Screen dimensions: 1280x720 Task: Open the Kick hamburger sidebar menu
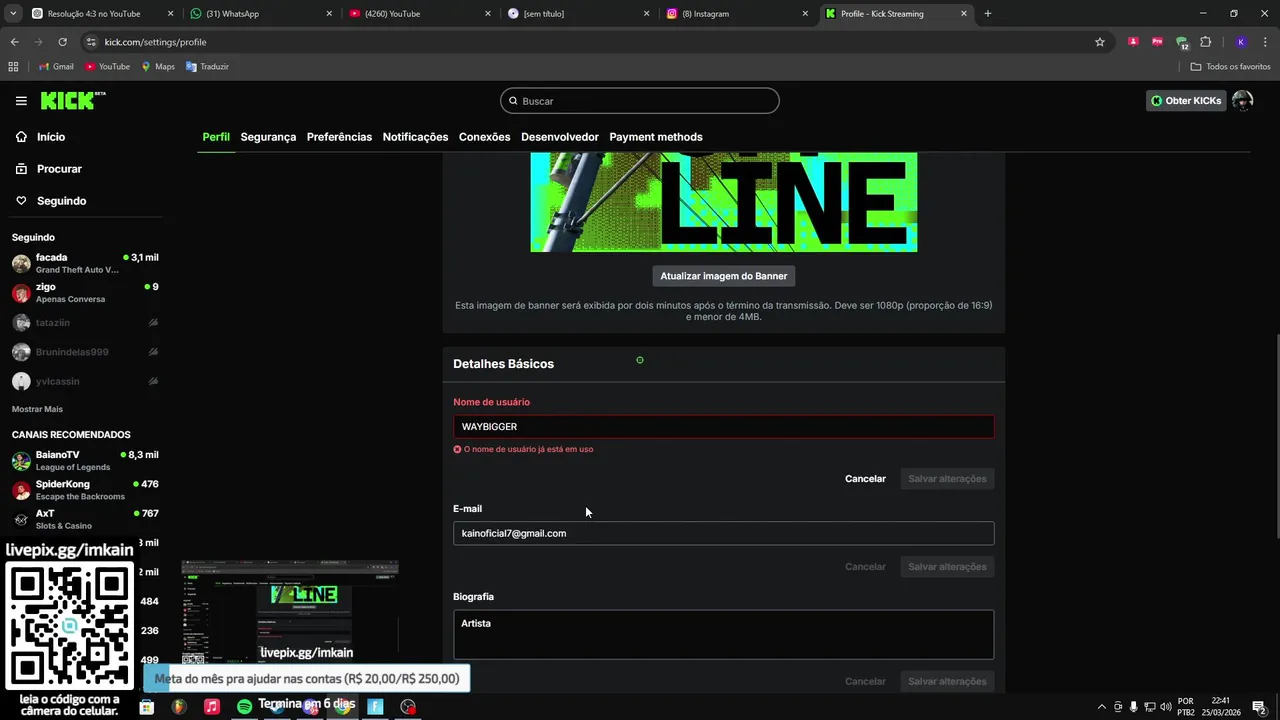coord(21,101)
